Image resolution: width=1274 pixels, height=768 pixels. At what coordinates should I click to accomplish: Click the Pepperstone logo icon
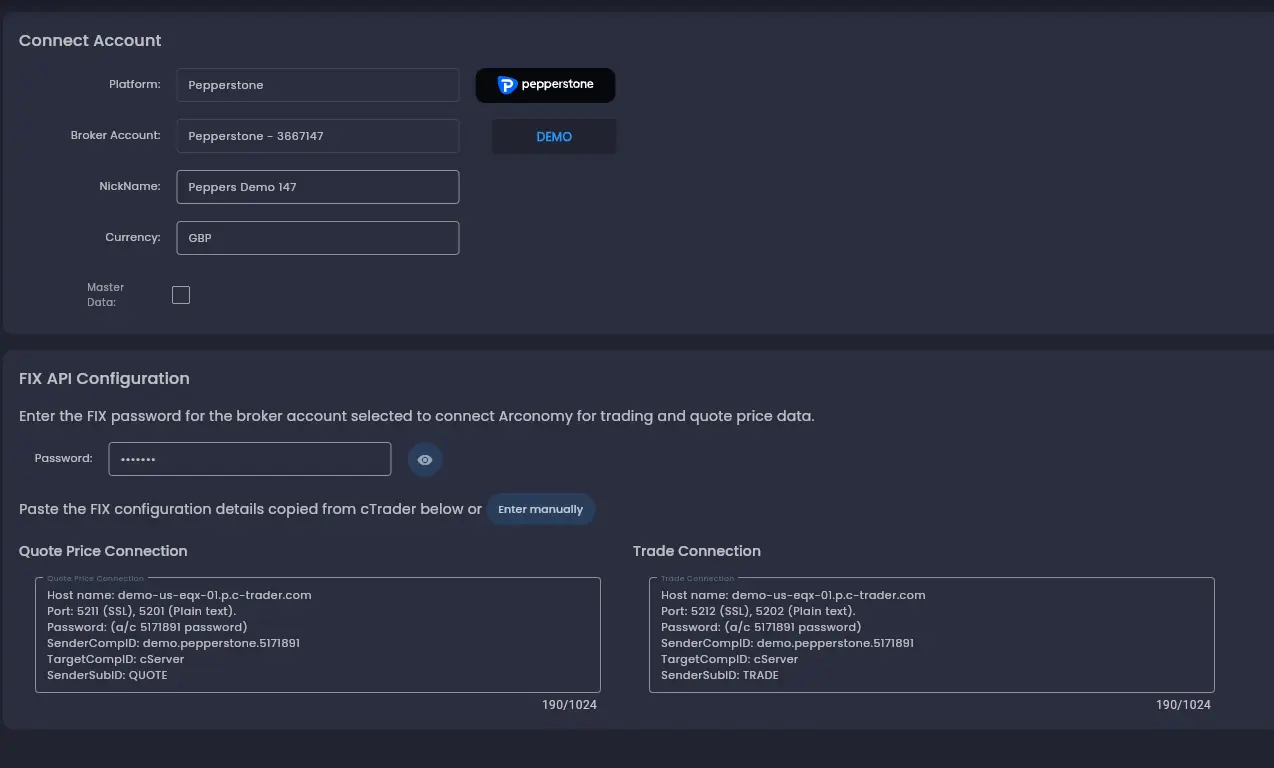pyautogui.click(x=545, y=85)
